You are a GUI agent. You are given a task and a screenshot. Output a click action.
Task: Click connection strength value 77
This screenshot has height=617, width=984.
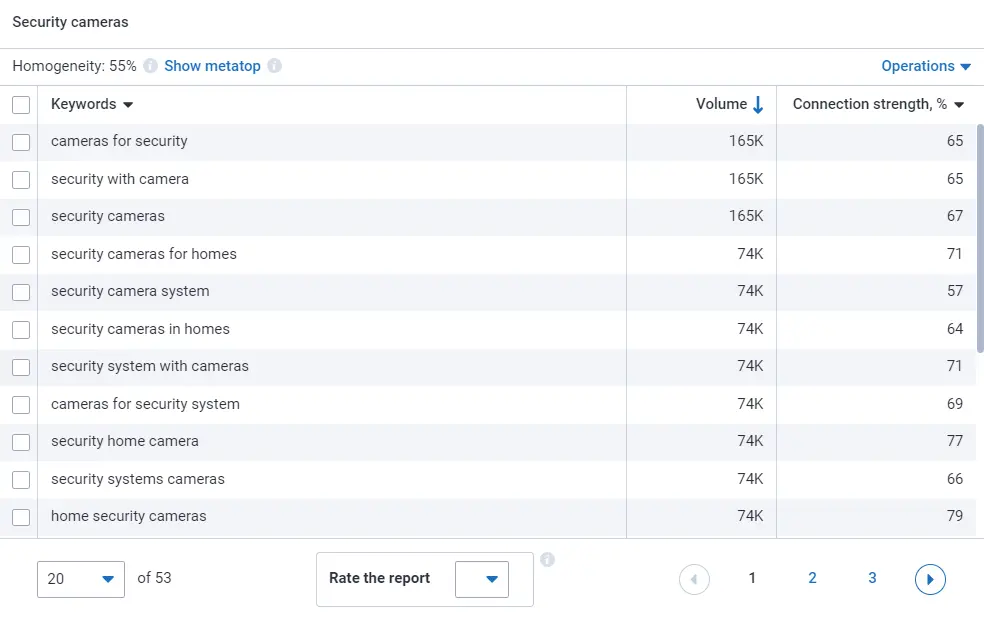click(955, 441)
